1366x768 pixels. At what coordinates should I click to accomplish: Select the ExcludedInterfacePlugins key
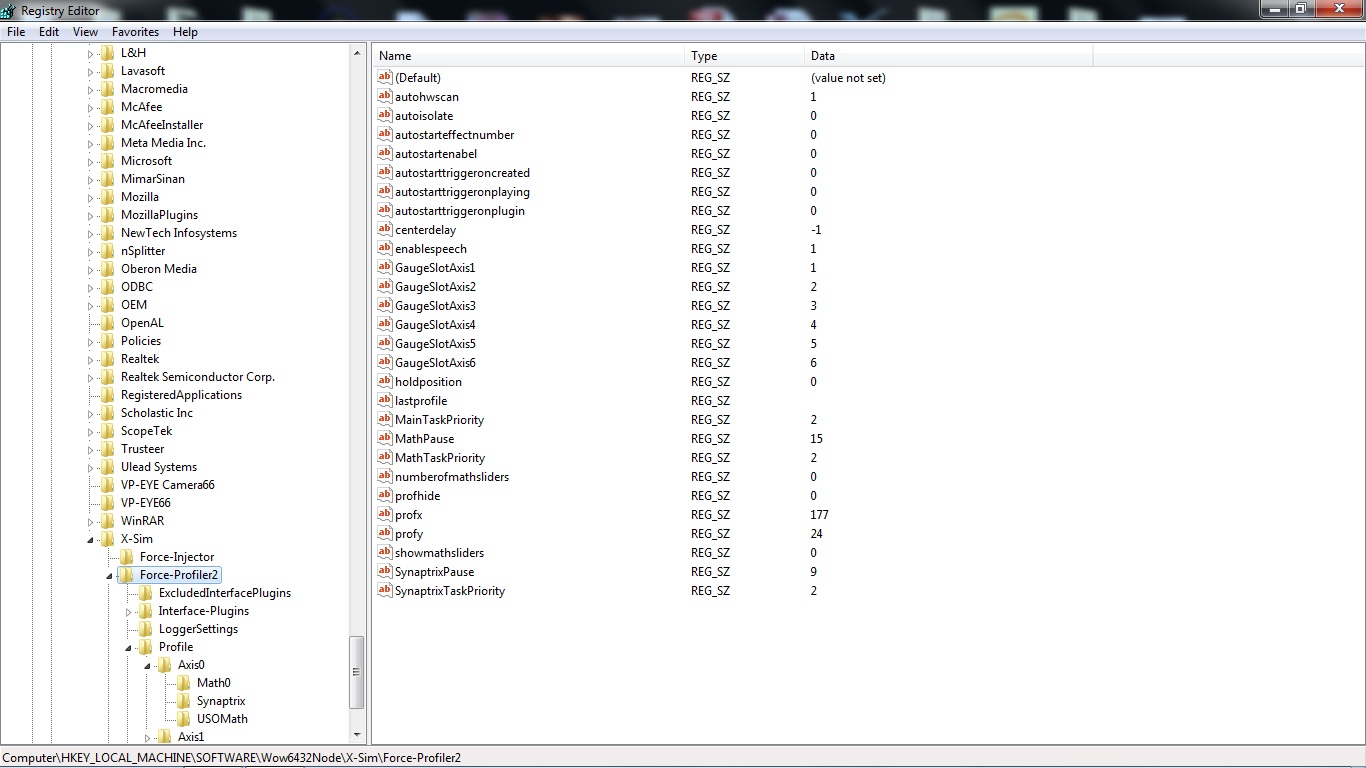225,593
